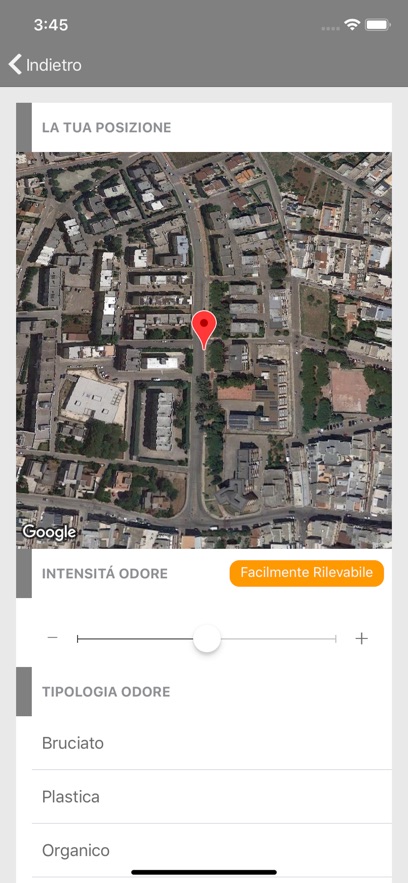Increase odor intensity with plus icon

(x=361, y=638)
